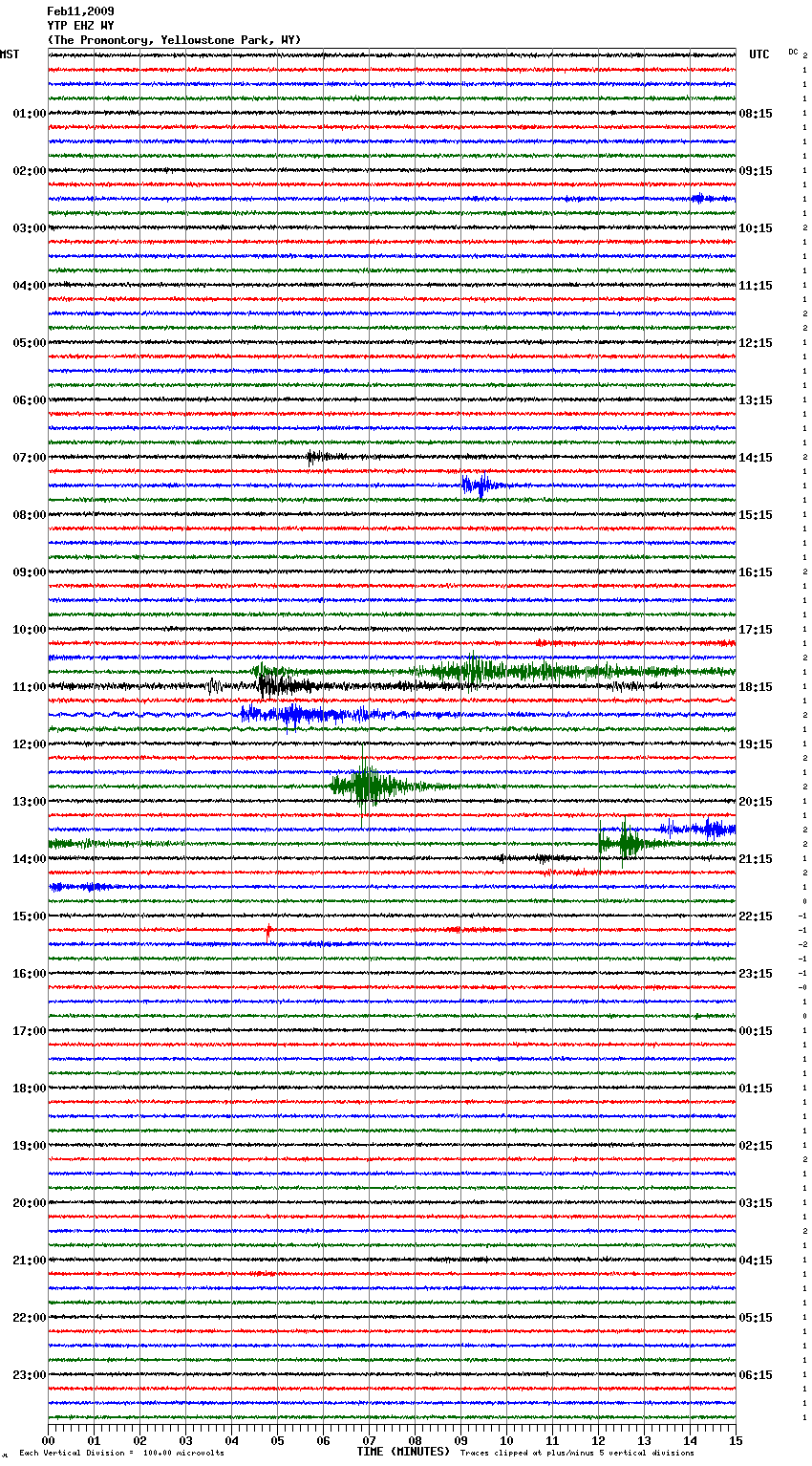Screen dimensions: 812x1466
Task: Click the Promontory, Yellowstone Park location text
Action: (174, 40)
